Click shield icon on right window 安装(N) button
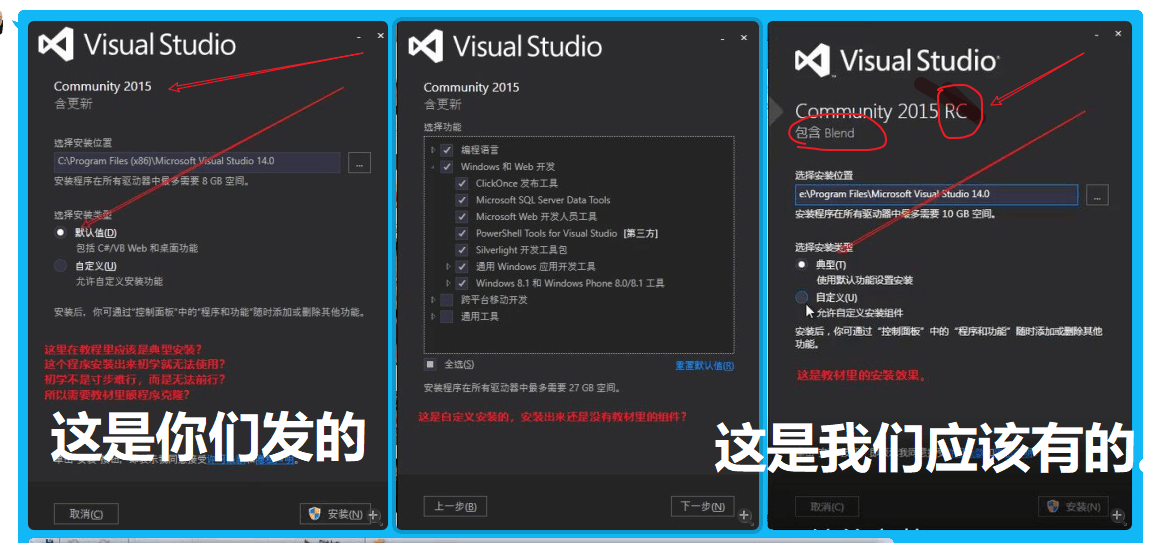 tap(1053, 506)
